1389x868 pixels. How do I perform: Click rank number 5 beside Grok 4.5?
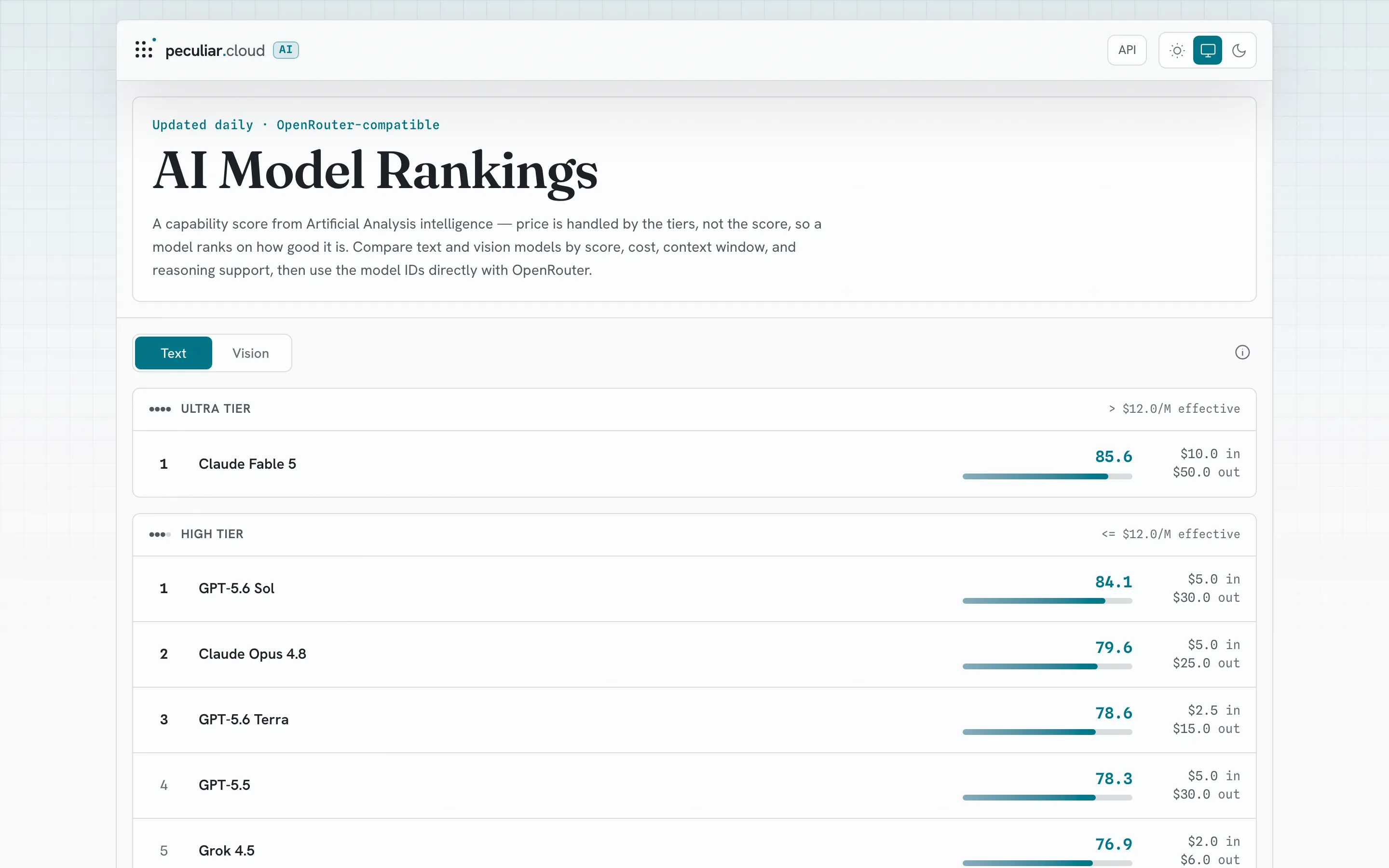point(163,851)
